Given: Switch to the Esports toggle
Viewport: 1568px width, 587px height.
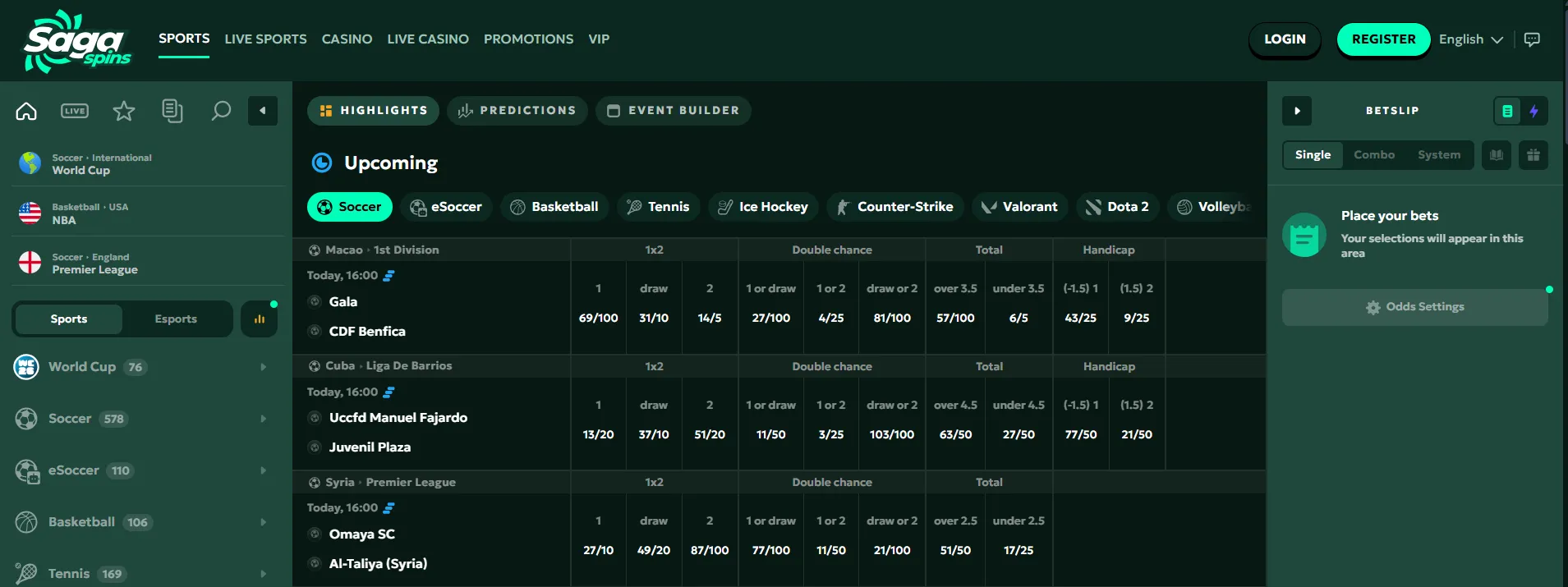Looking at the screenshot, I should 176,319.
